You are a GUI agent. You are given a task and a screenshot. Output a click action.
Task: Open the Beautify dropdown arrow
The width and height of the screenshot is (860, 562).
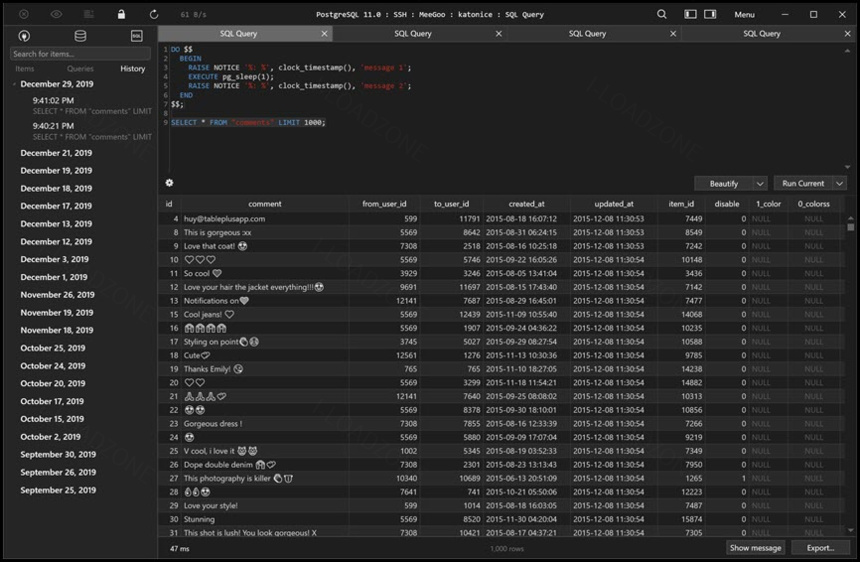(x=760, y=184)
